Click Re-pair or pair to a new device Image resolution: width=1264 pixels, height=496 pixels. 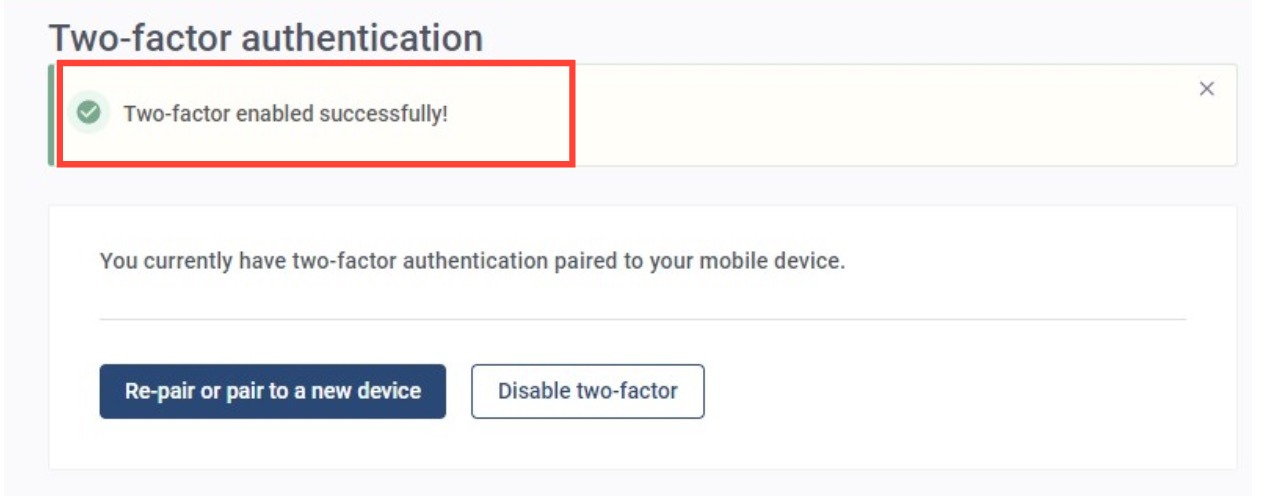coord(273,391)
